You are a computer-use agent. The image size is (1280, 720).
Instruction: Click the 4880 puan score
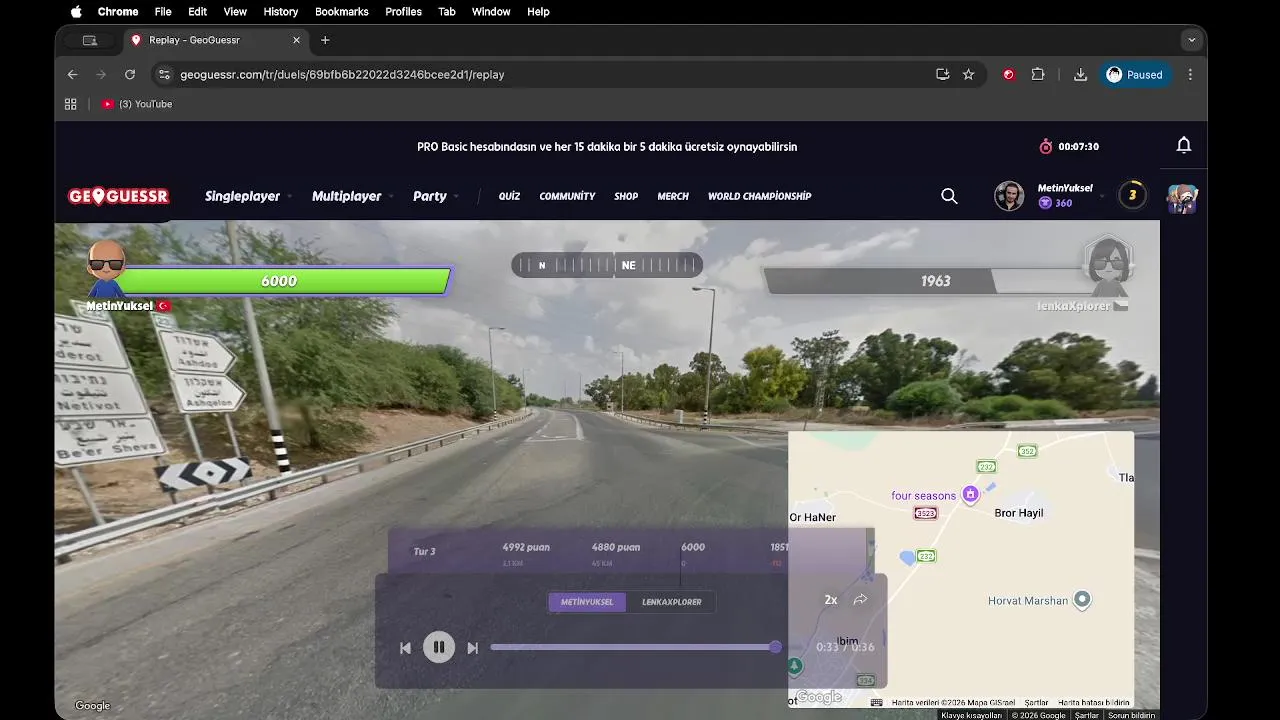tap(616, 547)
